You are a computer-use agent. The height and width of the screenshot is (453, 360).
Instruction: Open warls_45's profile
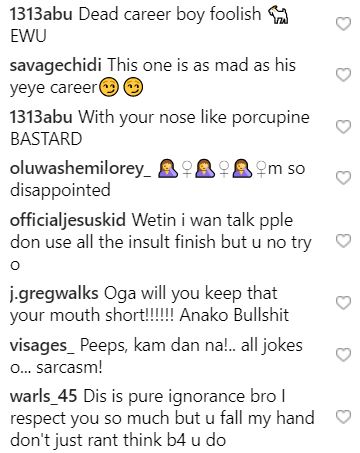43,397
